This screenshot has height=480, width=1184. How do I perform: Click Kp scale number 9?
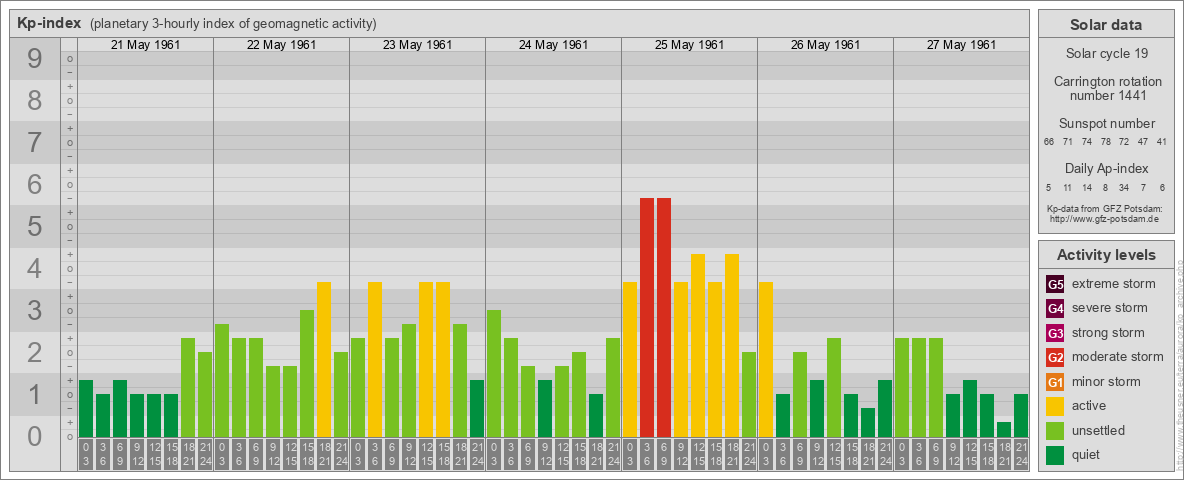point(35,59)
